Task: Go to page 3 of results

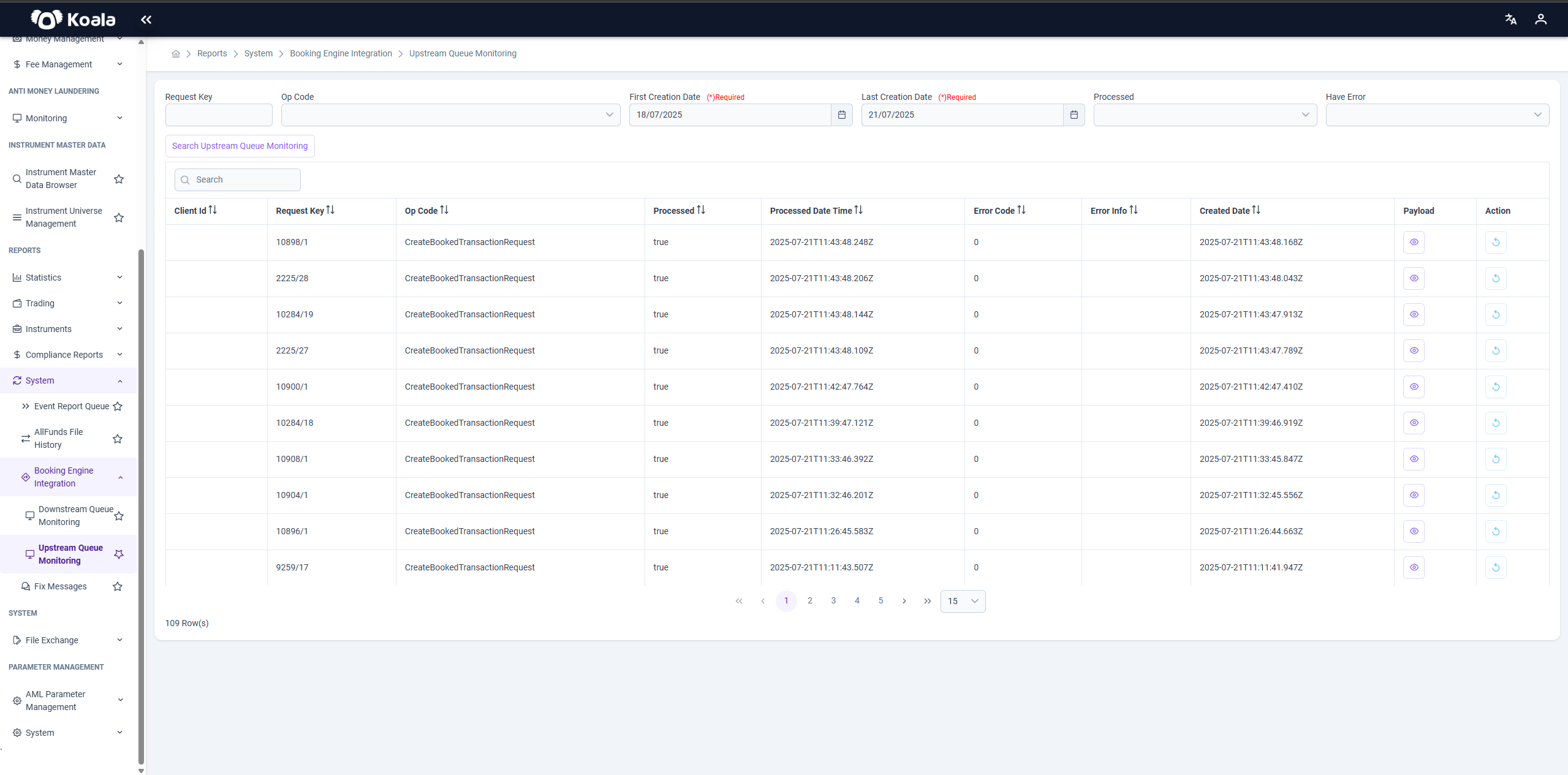Action: pos(833,601)
